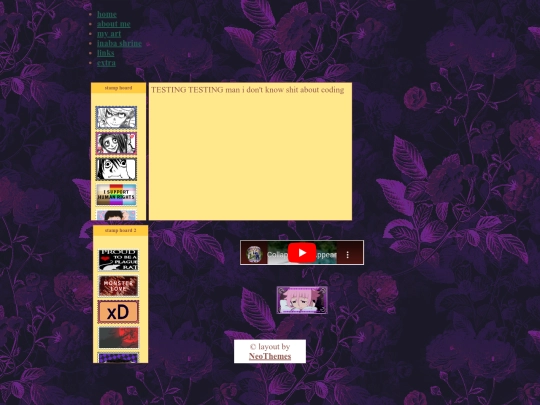Screen dimensions: 540x405
Task: Open the my art link
Action: (x=109, y=34)
